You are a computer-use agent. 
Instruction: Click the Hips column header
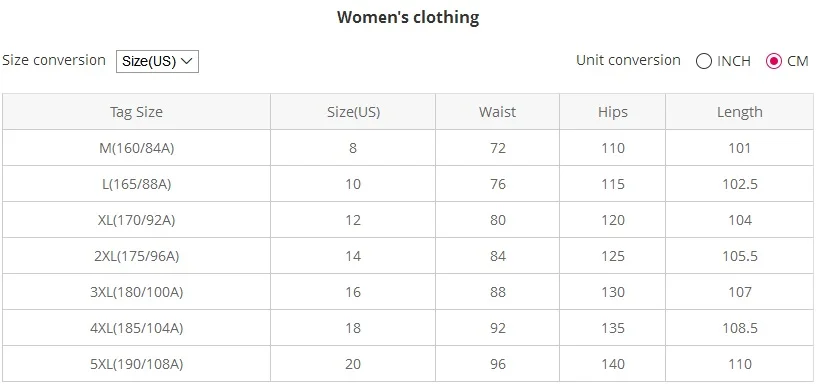pyautogui.click(x=613, y=112)
